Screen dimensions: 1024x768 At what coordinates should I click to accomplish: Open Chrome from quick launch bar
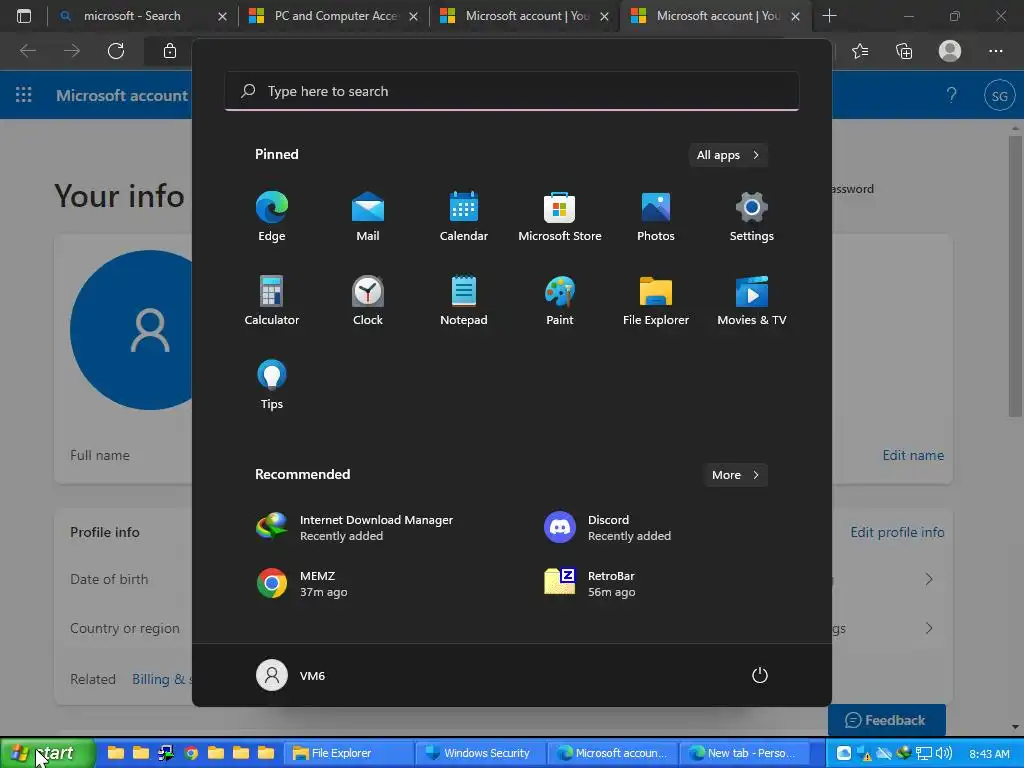[x=191, y=753]
